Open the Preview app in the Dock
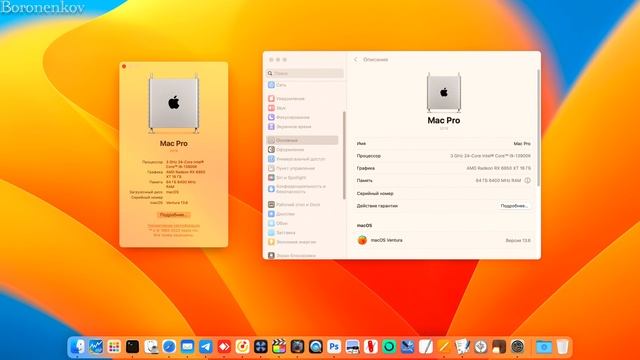640x360 pixels. pyautogui.click(x=352, y=347)
